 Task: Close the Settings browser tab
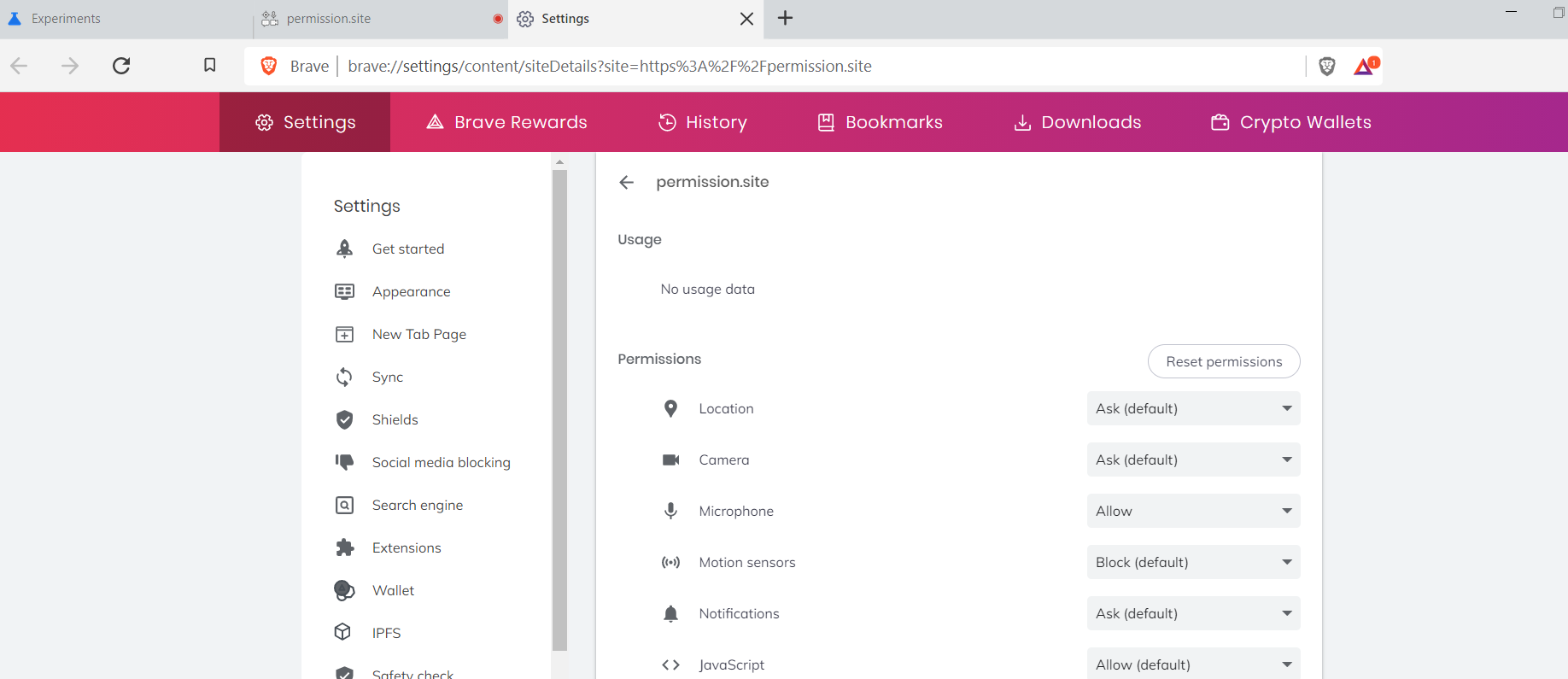[x=746, y=19]
